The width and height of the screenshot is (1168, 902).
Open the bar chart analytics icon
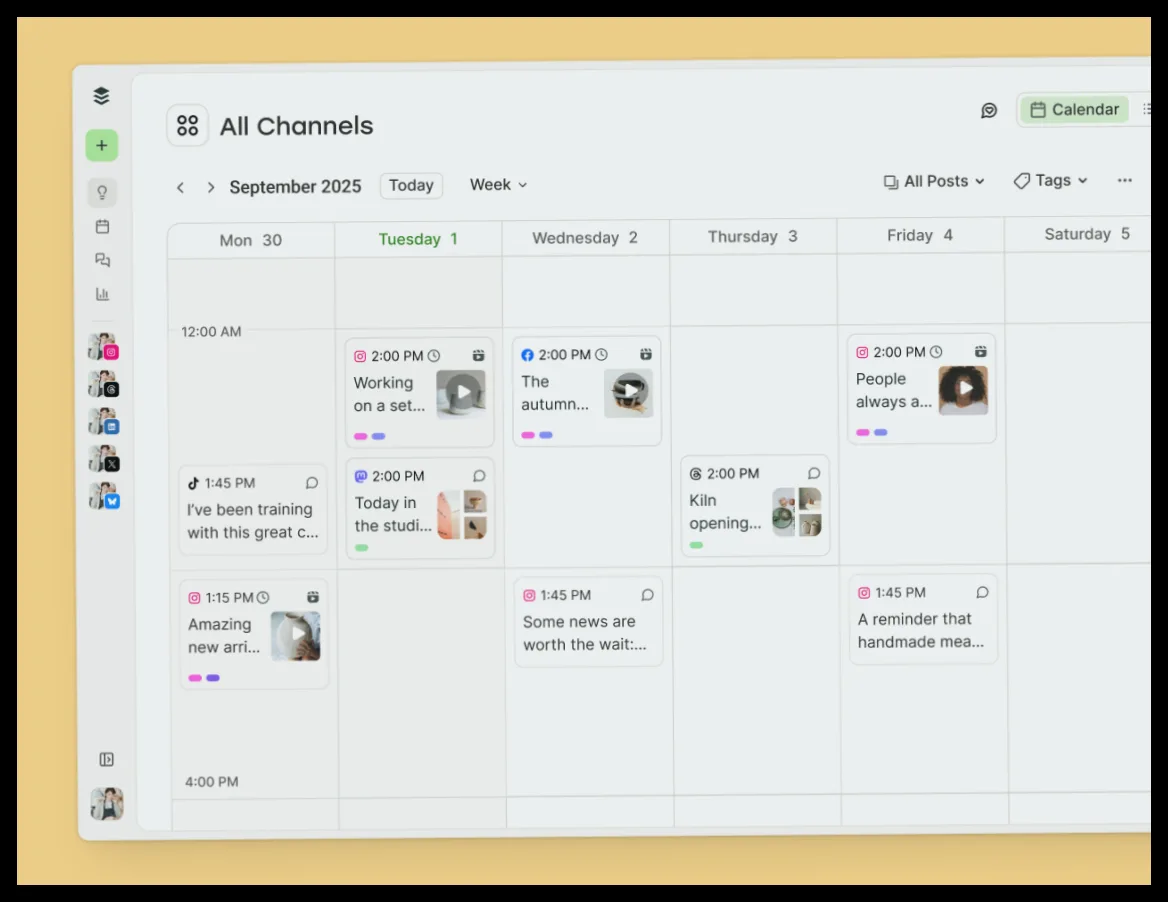click(x=103, y=294)
